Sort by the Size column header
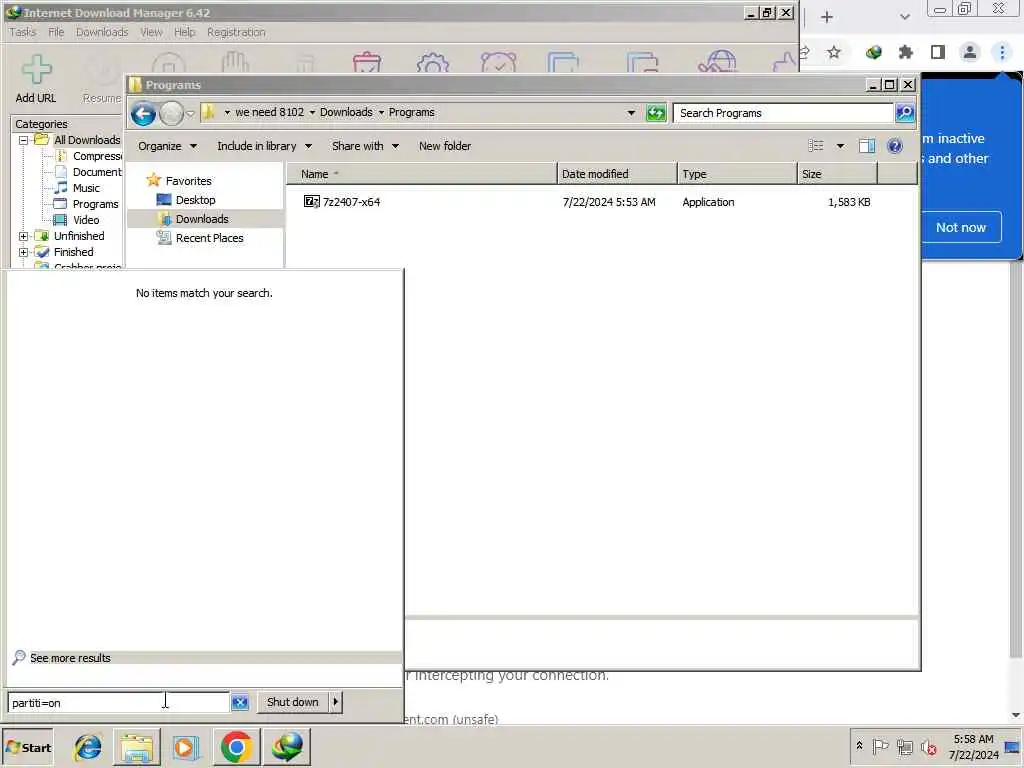 [x=837, y=174]
